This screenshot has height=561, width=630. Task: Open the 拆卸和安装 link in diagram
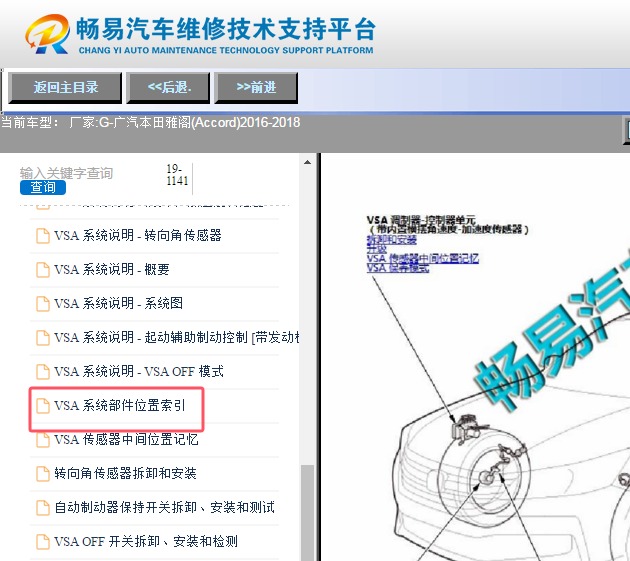(x=391, y=240)
